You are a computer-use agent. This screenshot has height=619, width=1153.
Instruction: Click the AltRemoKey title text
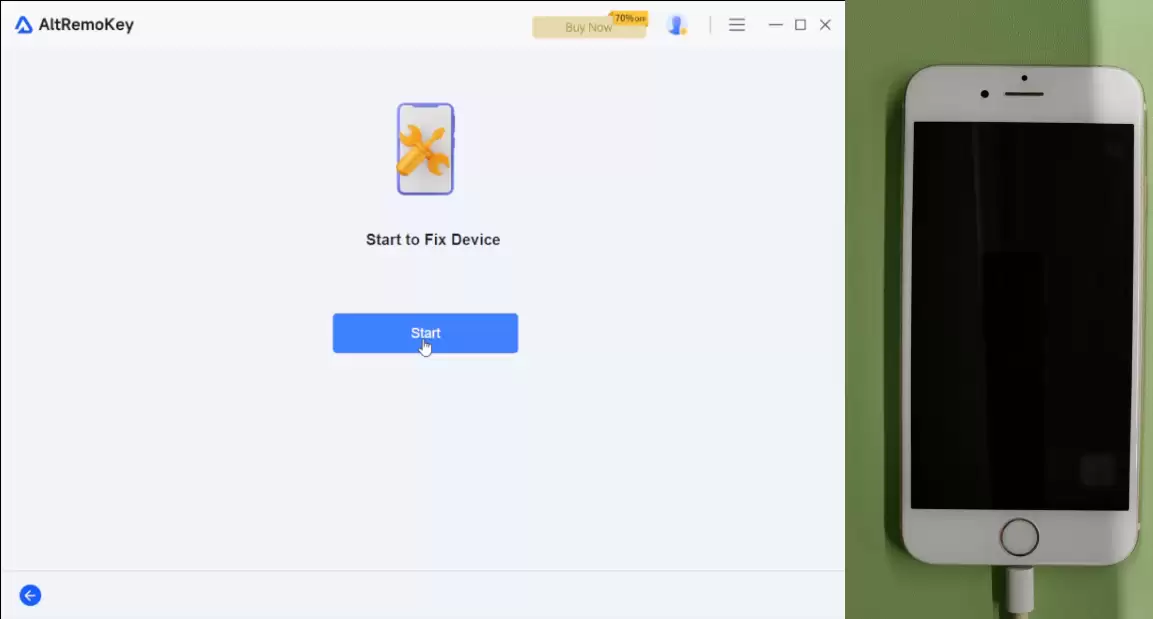pyautogui.click(x=86, y=25)
